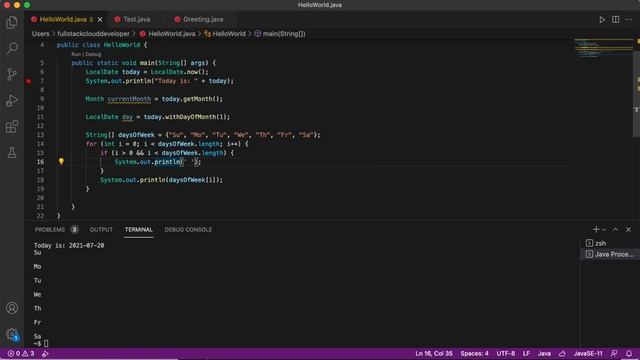Image resolution: width=640 pixels, height=360 pixels.
Task: Change file encoding UTF-8
Action: pos(505,353)
